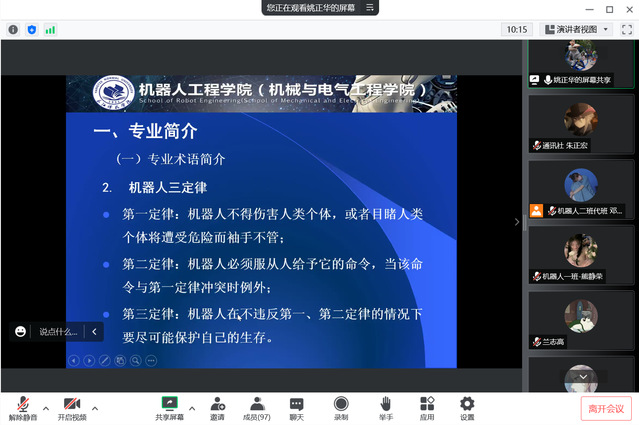The width and height of the screenshot is (639, 425).
Task: Open the apps (应用) icon
Action: pyautogui.click(x=427, y=404)
